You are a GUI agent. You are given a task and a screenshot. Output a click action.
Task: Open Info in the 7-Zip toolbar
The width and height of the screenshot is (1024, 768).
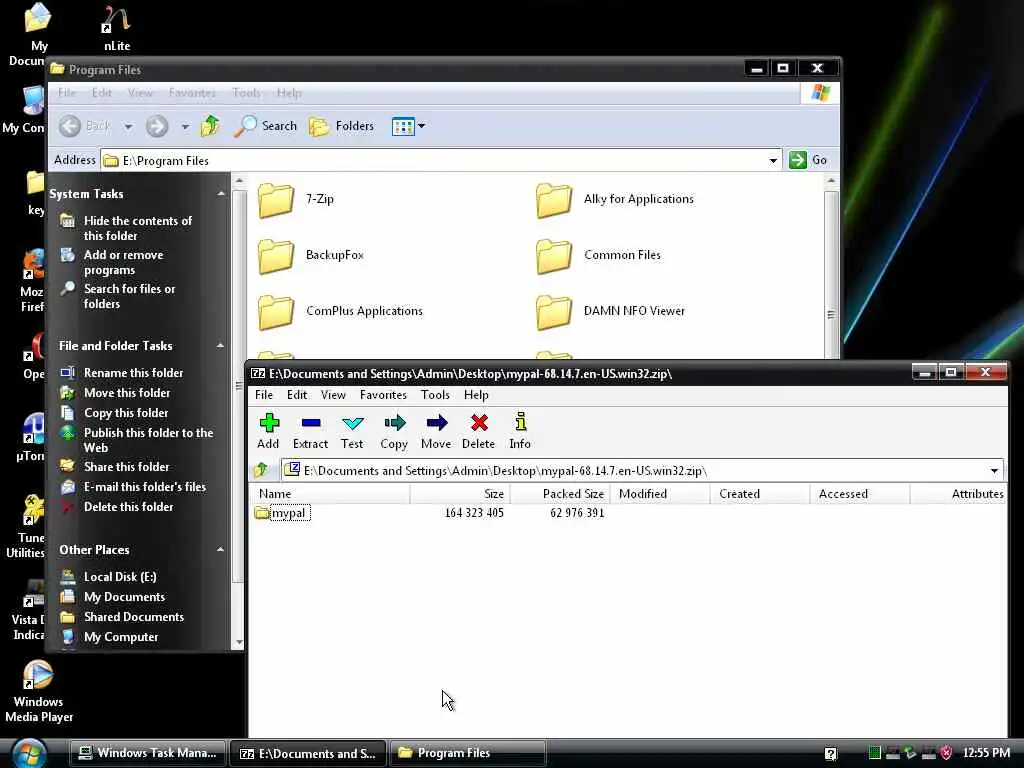(x=520, y=431)
